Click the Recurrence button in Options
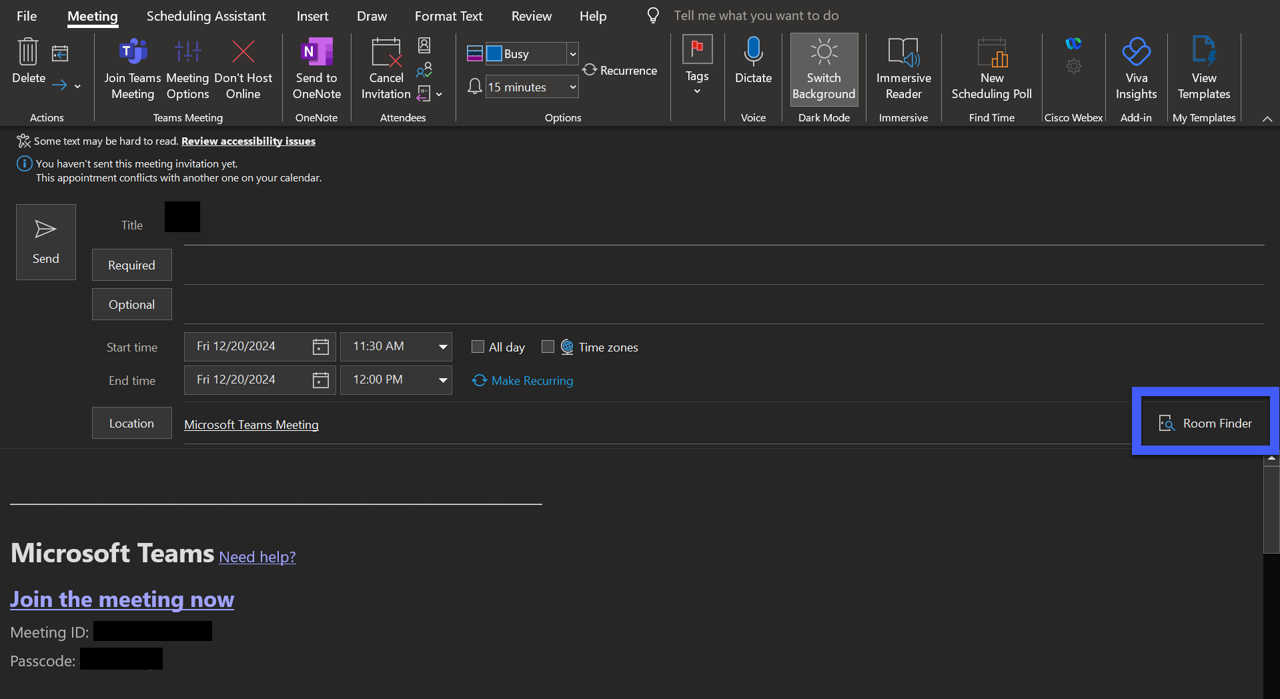Screen dimensions: 1280x699 coord(620,70)
